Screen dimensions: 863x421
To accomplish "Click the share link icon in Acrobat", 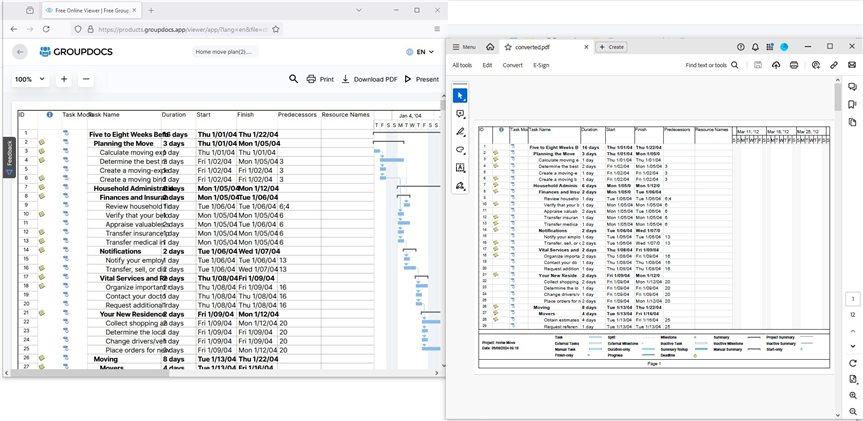I will 834,65.
